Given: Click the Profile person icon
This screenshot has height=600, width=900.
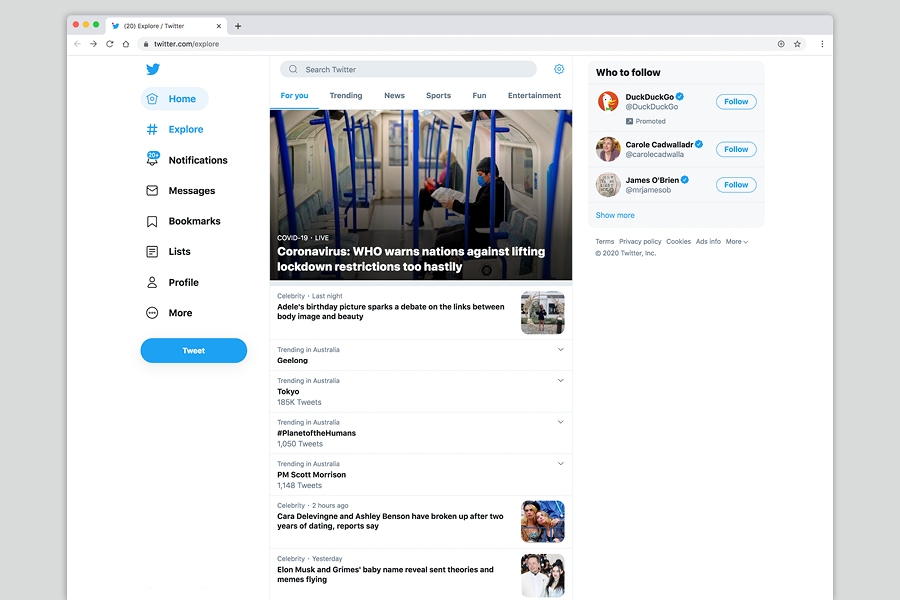Looking at the screenshot, I should click(x=152, y=282).
